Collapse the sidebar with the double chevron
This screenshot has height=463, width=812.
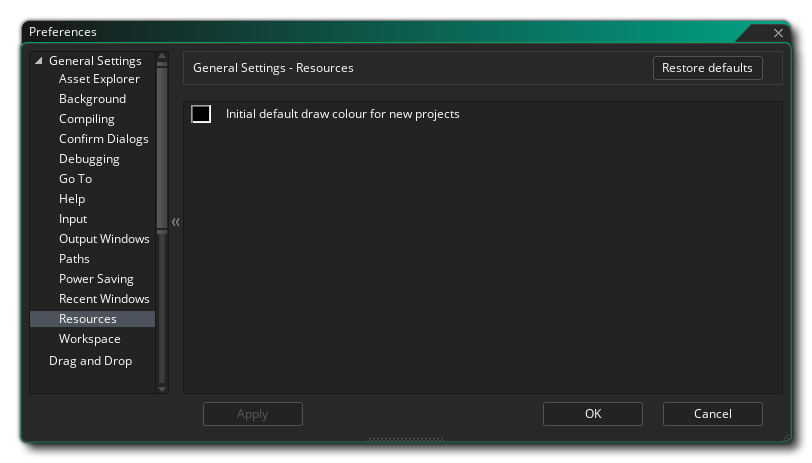(176, 222)
